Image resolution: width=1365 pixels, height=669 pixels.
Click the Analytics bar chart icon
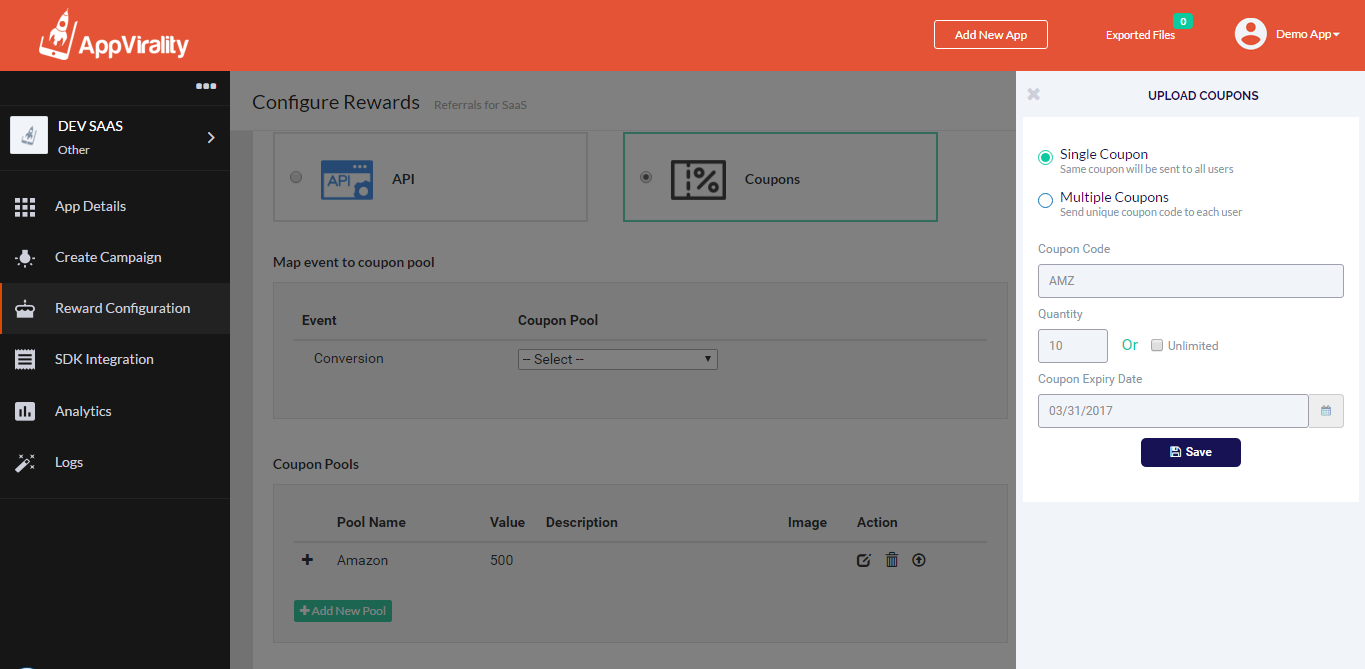pyautogui.click(x=25, y=411)
